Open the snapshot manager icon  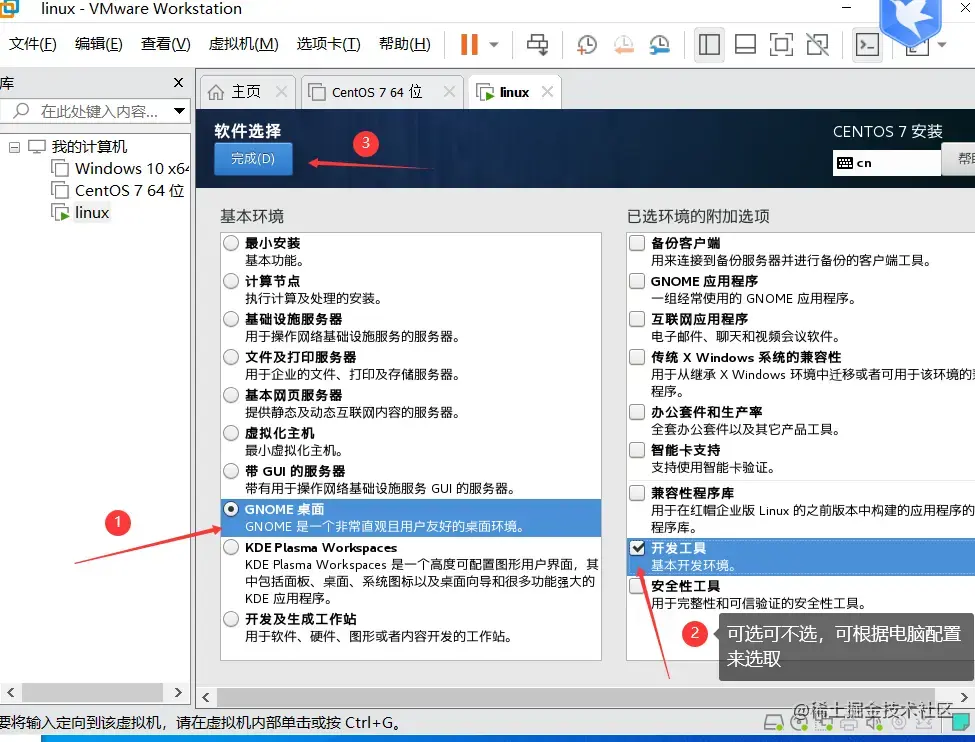click(660, 44)
